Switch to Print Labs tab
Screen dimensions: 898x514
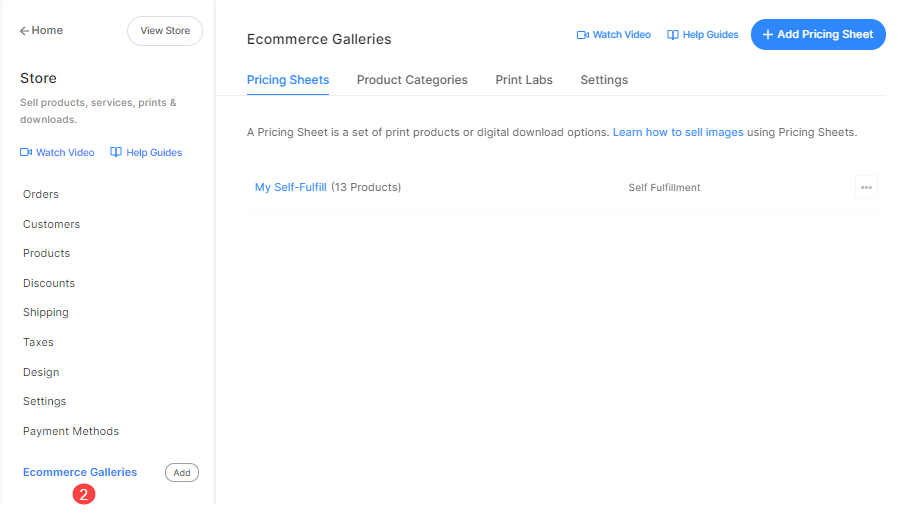(524, 80)
